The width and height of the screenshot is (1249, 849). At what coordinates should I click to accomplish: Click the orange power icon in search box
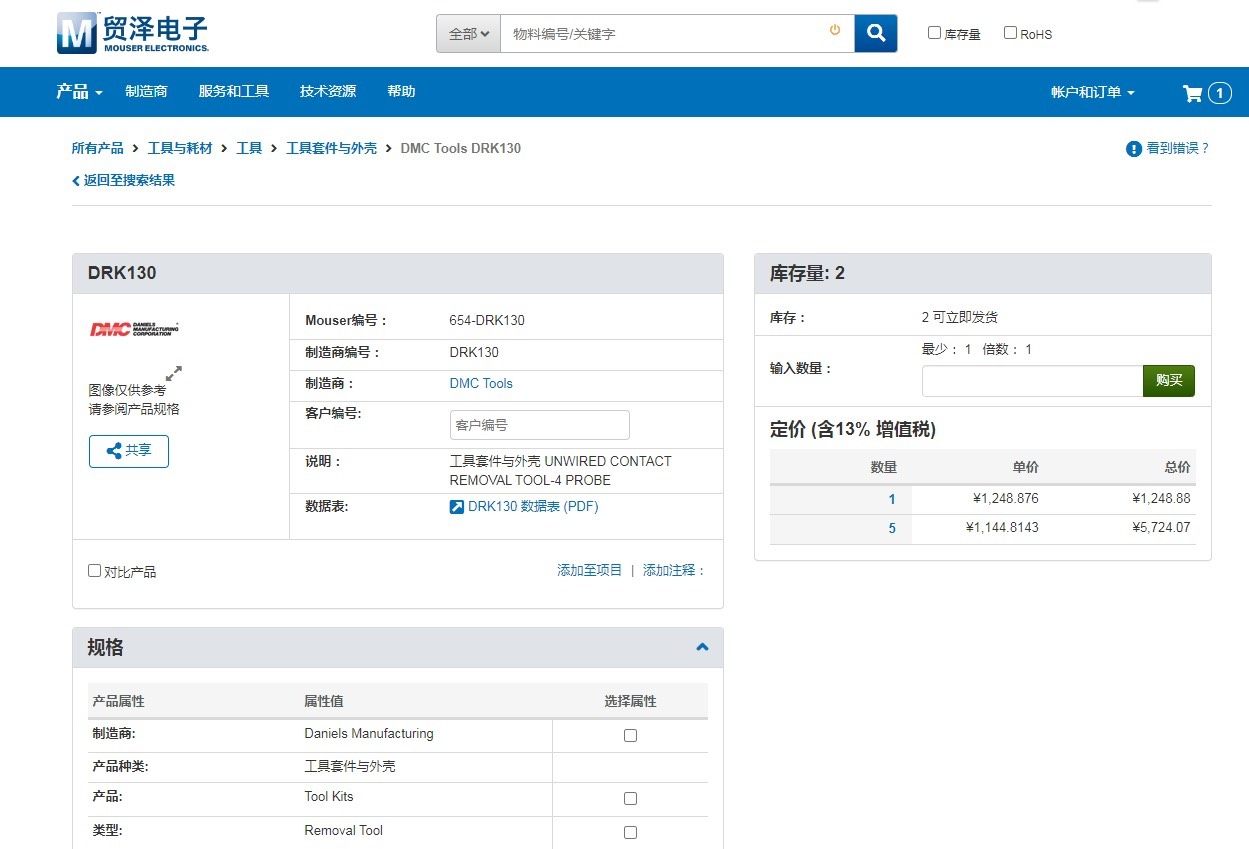click(x=835, y=31)
